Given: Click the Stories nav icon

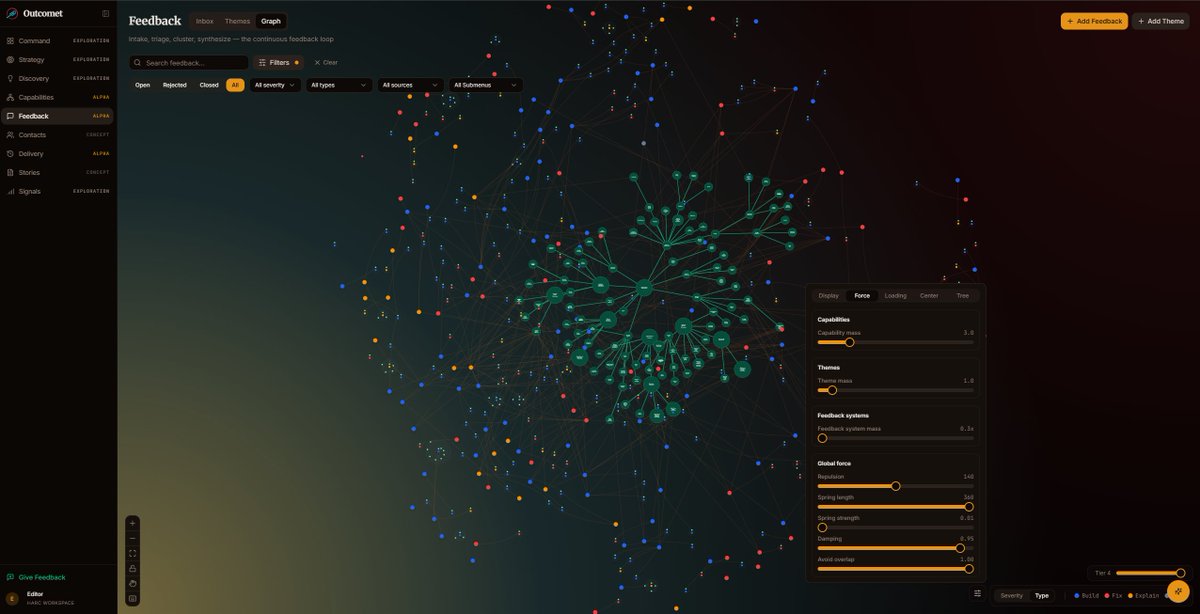Looking at the screenshot, I should (x=10, y=172).
